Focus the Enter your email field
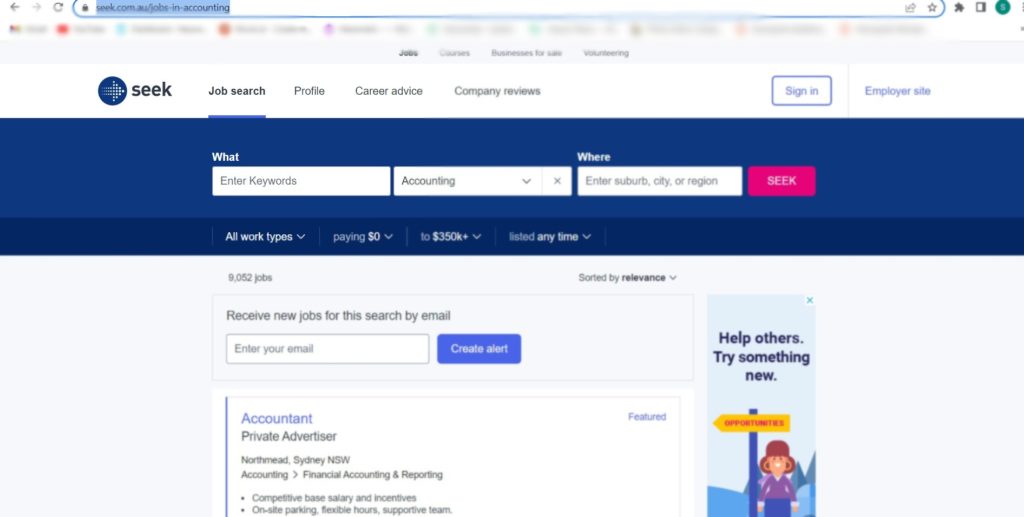This screenshot has height=517, width=1024. (328, 349)
